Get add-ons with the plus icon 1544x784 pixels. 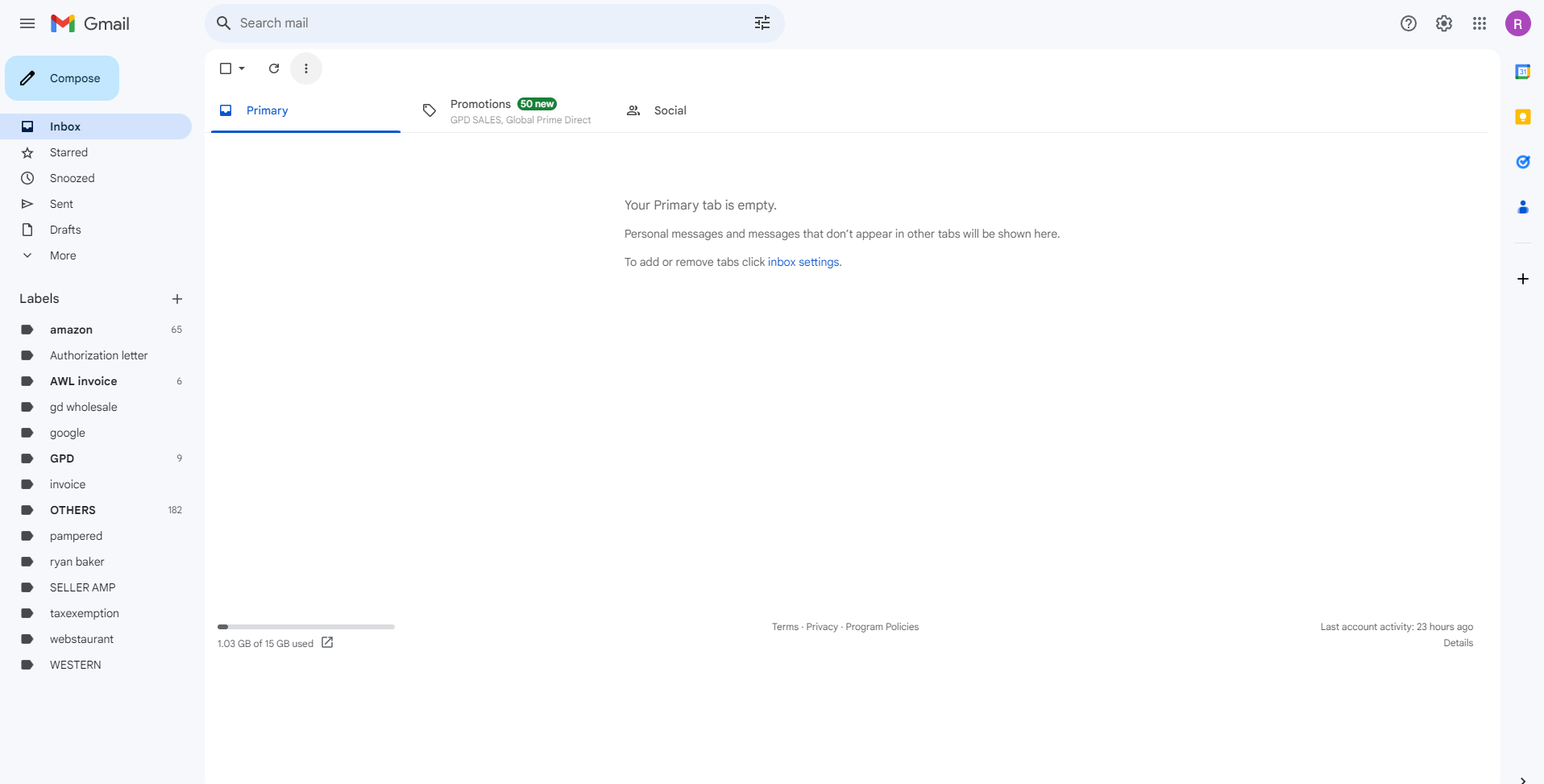1523,279
